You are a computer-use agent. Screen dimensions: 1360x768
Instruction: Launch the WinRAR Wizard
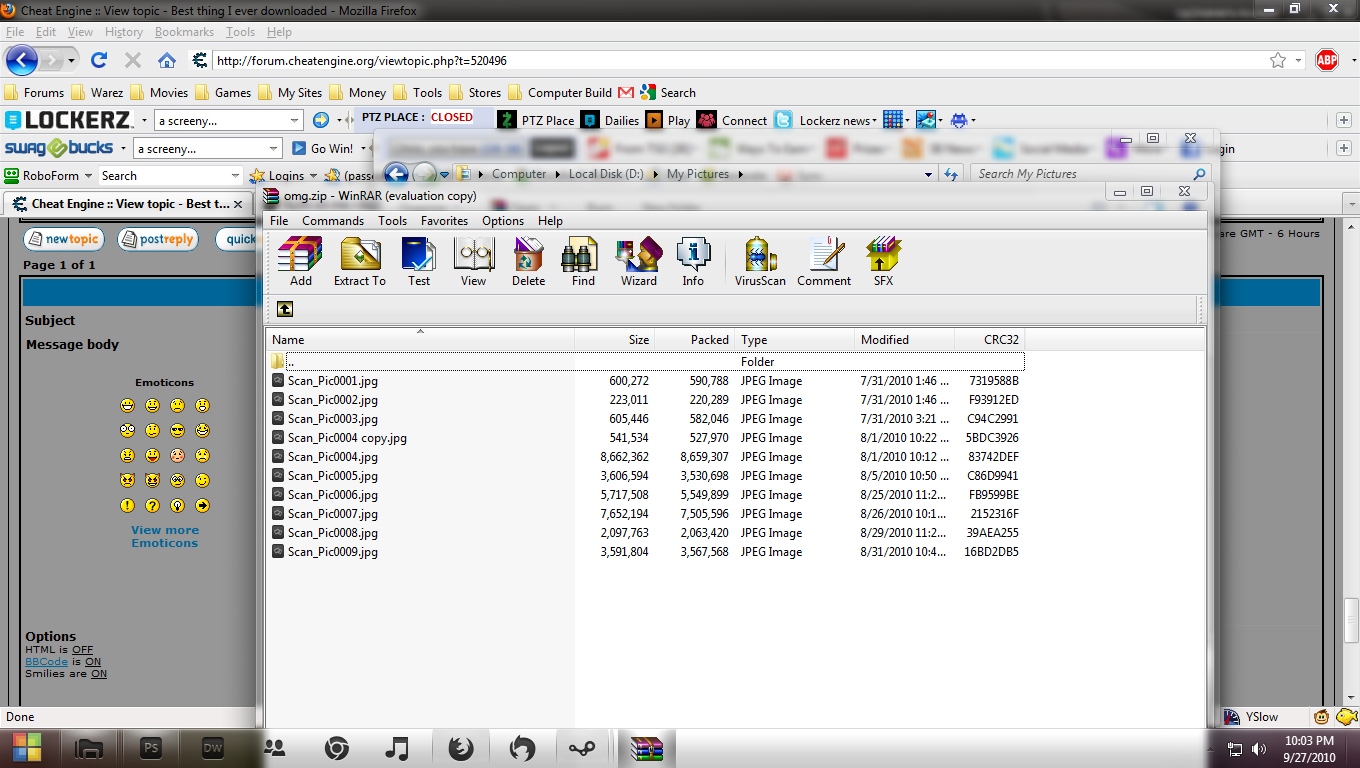tap(639, 262)
